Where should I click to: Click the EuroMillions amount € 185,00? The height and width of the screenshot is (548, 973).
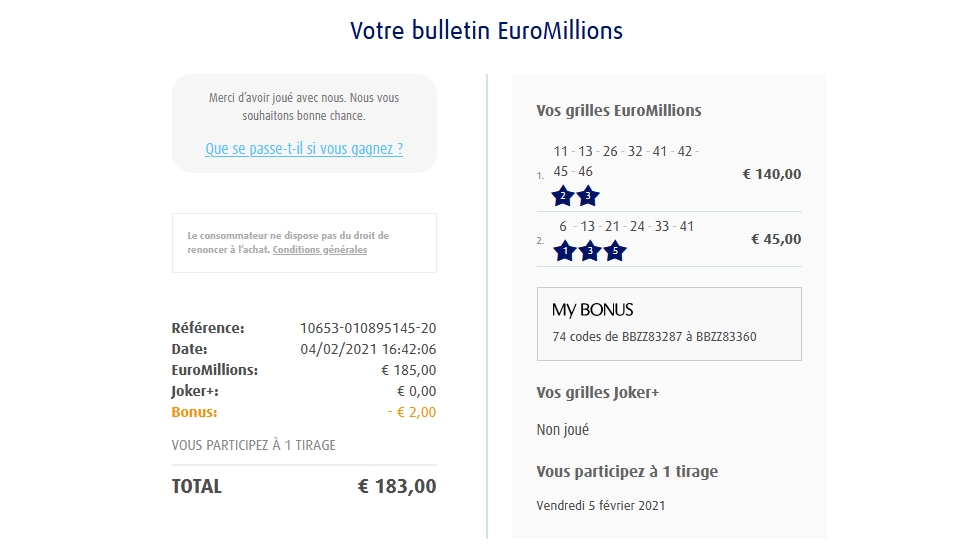pos(409,370)
